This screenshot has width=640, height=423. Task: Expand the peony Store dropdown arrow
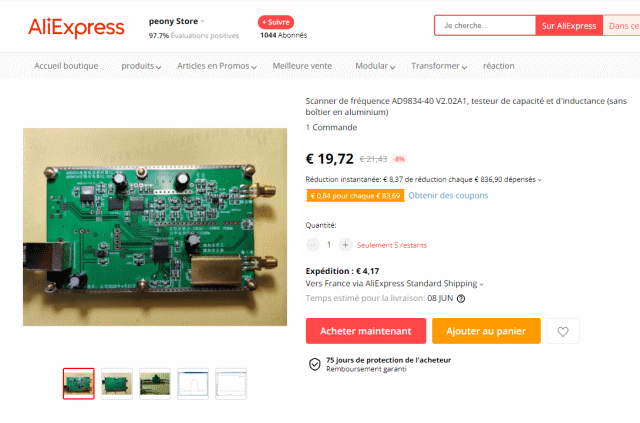(203, 21)
